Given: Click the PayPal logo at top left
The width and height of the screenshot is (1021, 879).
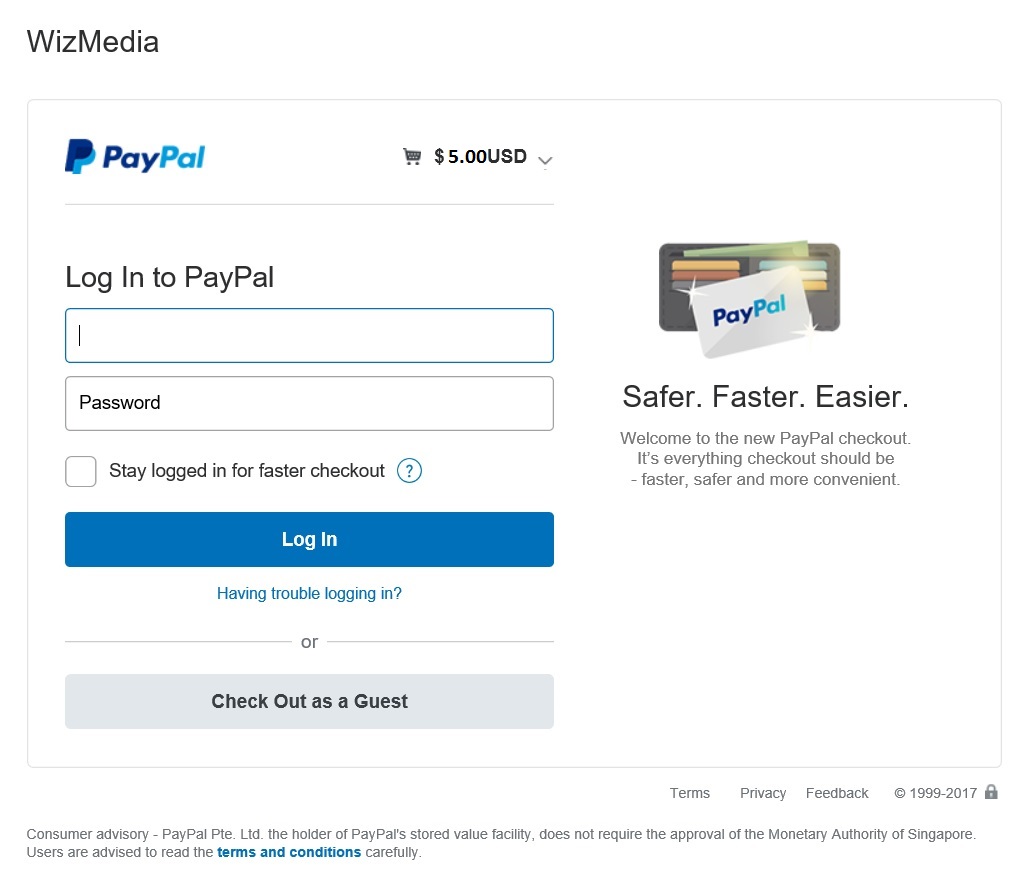Looking at the screenshot, I should (135, 156).
